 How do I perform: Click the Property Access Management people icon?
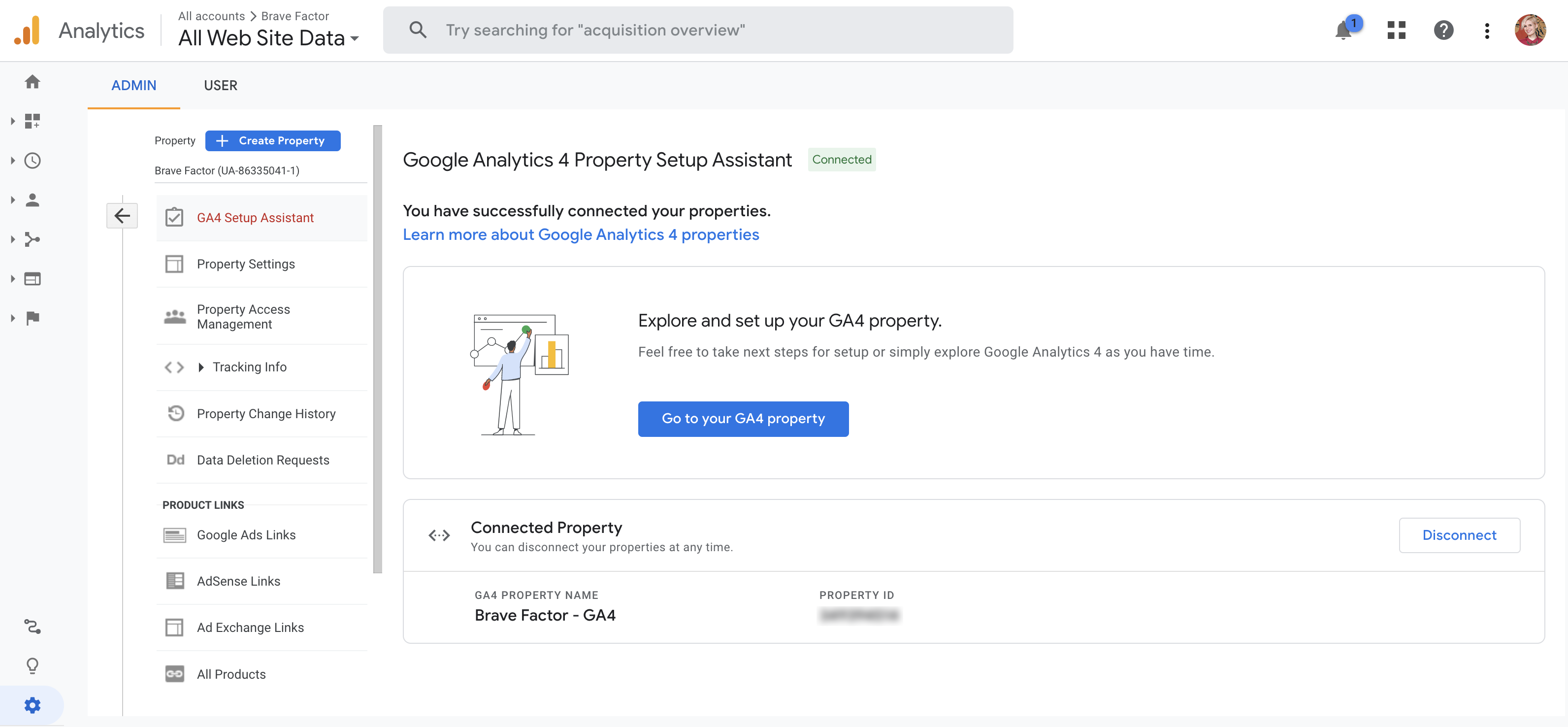[x=175, y=317]
